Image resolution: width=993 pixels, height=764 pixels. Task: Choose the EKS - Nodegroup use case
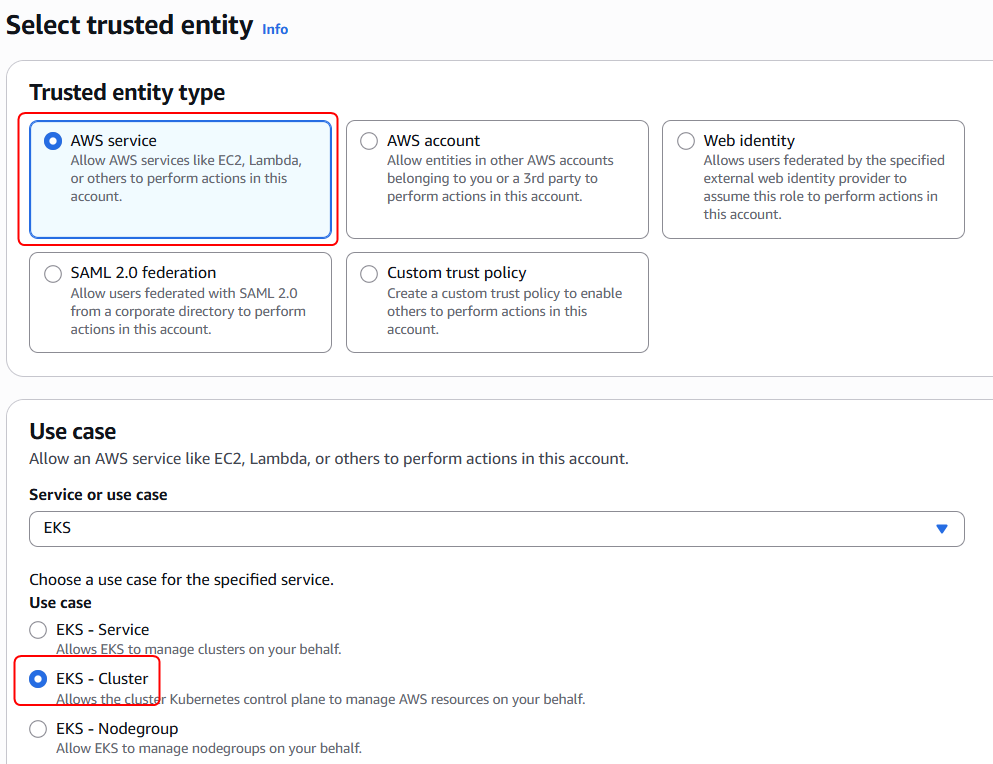pyautogui.click(x=38, y=729)
